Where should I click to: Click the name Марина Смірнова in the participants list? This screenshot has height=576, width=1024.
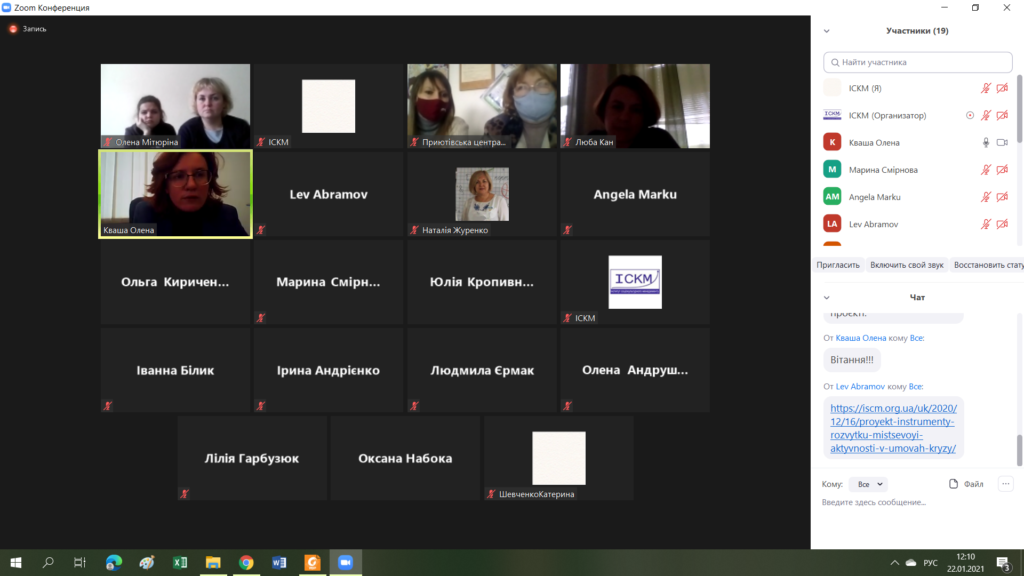[883, 170]
